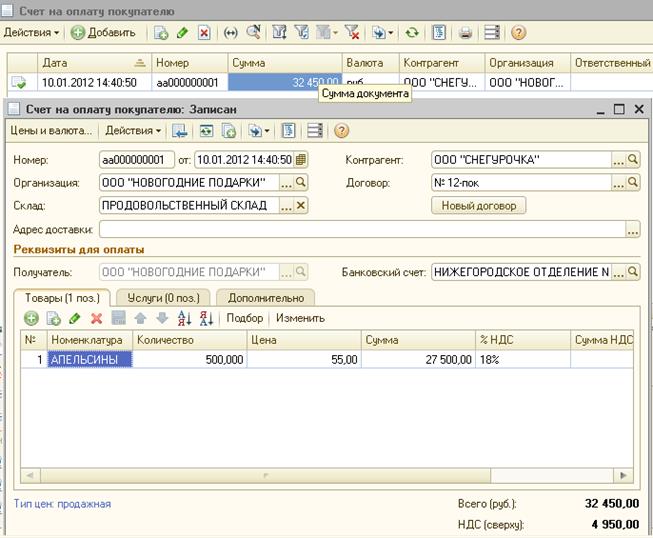The height and width of the screenshot is (538, 653).
Task: Click the Добавить button in top toolbar
Action: 102,32
